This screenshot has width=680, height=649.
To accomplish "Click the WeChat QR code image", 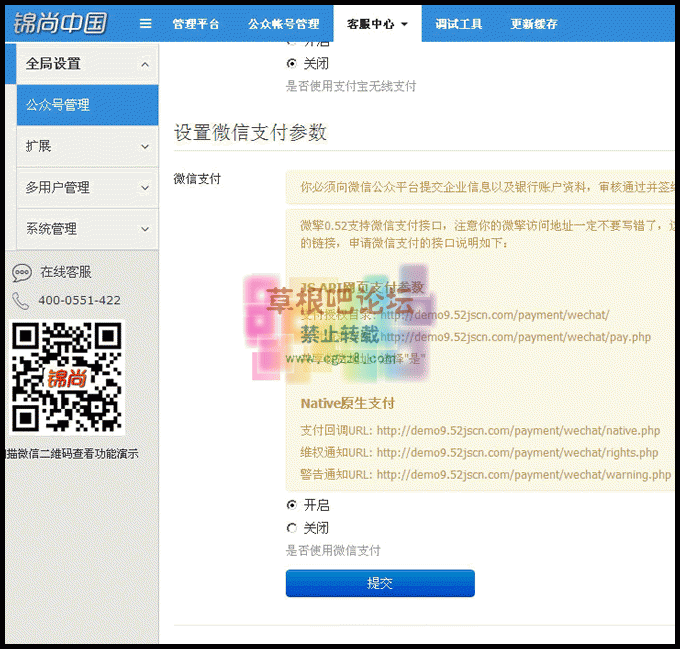I will click(68, 378).
